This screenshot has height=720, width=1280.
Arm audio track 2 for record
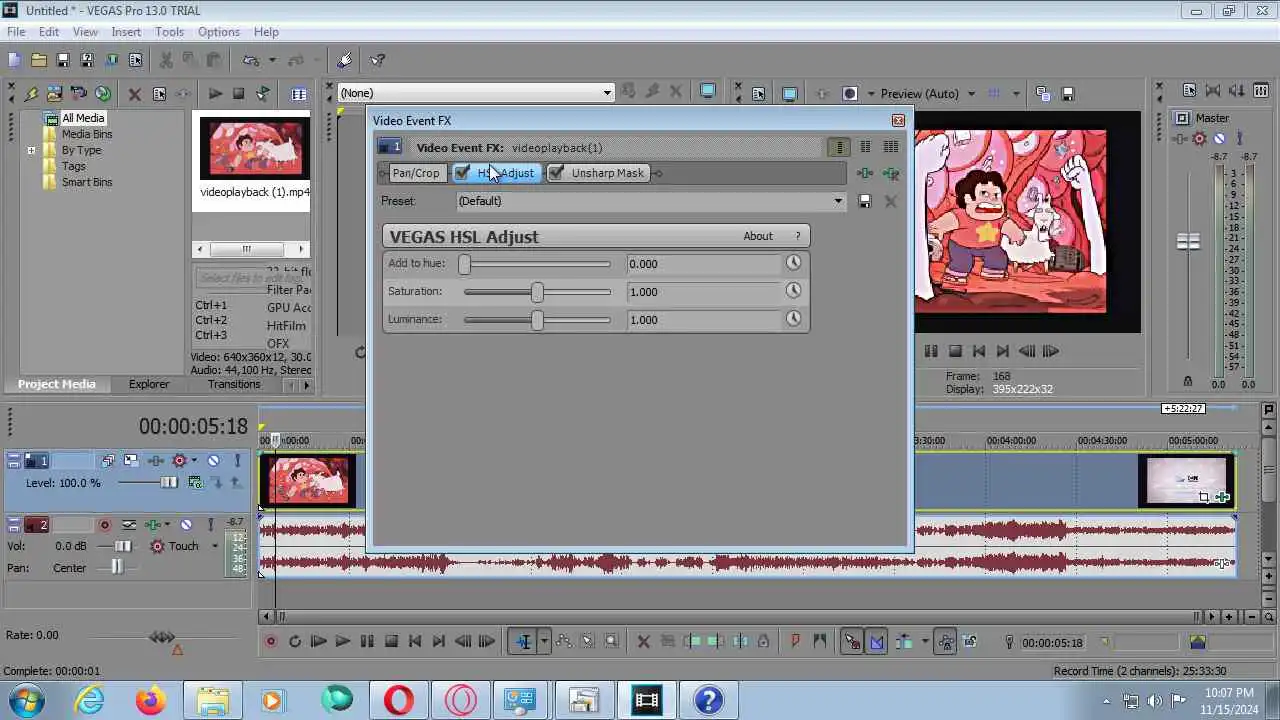click(x=104, y=524)
